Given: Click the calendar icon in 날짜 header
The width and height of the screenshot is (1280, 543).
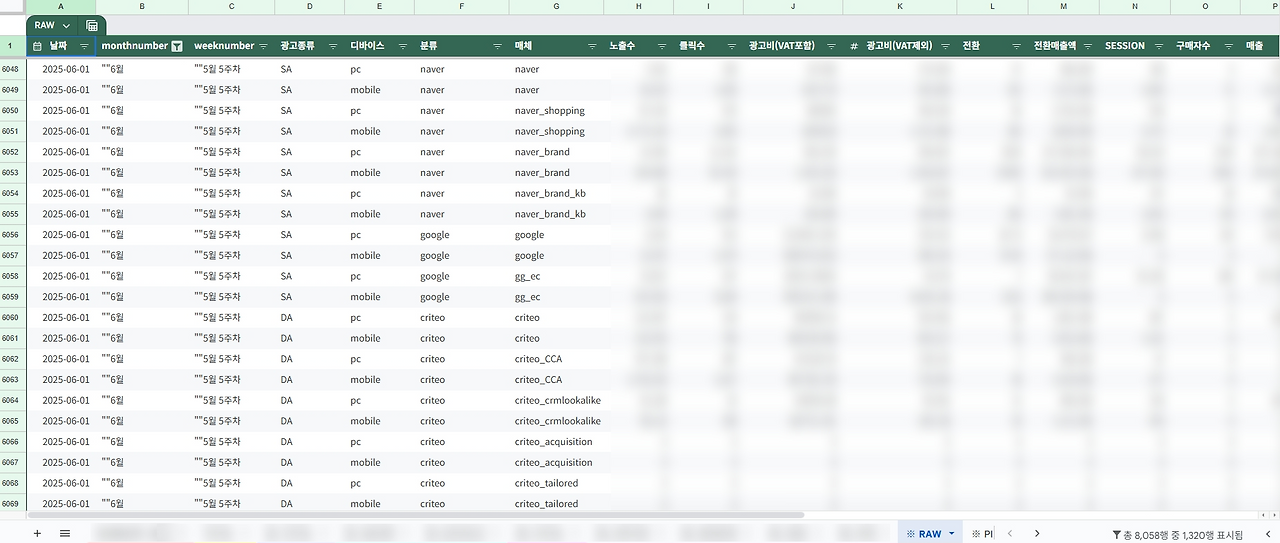Looking at the screenshot, I should (x=37, y=46).
